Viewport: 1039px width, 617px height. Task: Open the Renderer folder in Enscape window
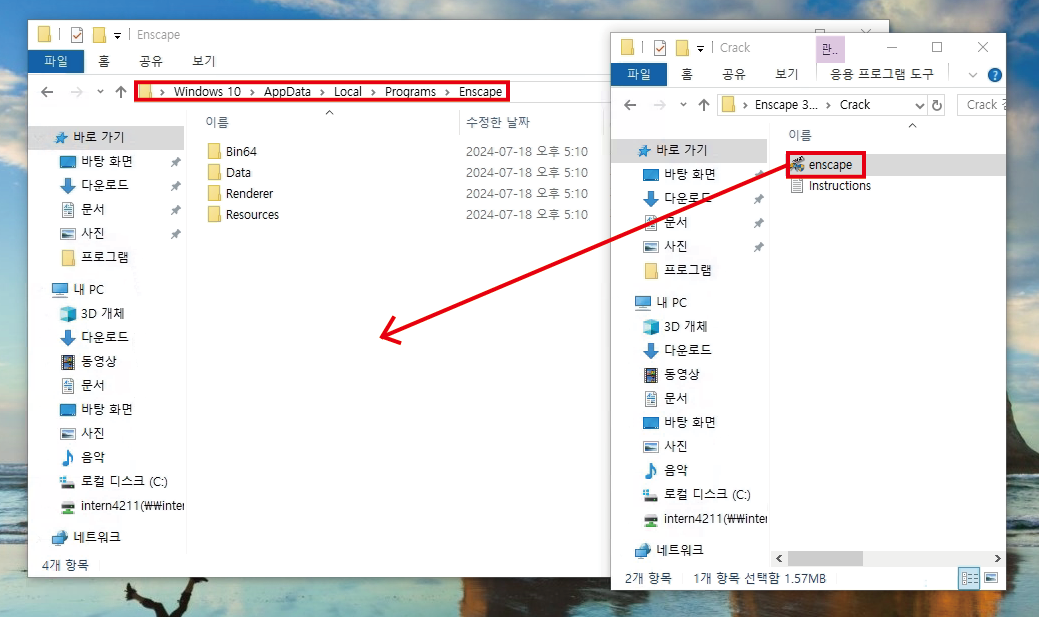point(241,194)
